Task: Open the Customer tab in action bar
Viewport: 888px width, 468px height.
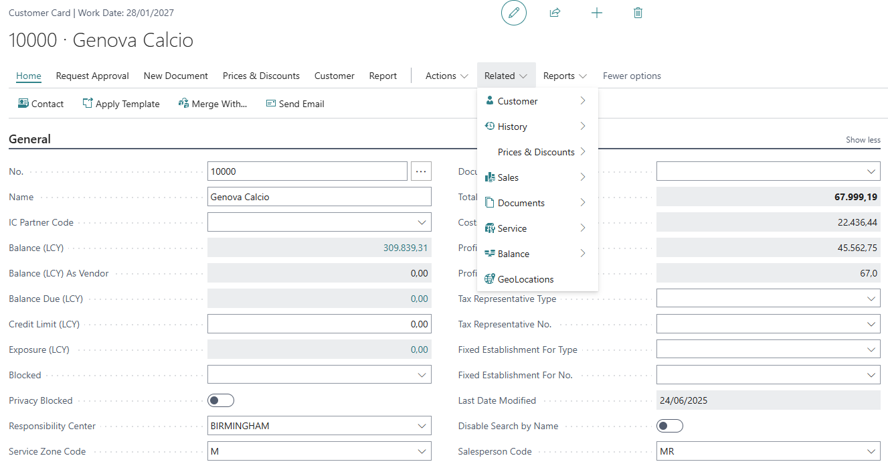Action: pyautogui.click(x=334, y=76)
